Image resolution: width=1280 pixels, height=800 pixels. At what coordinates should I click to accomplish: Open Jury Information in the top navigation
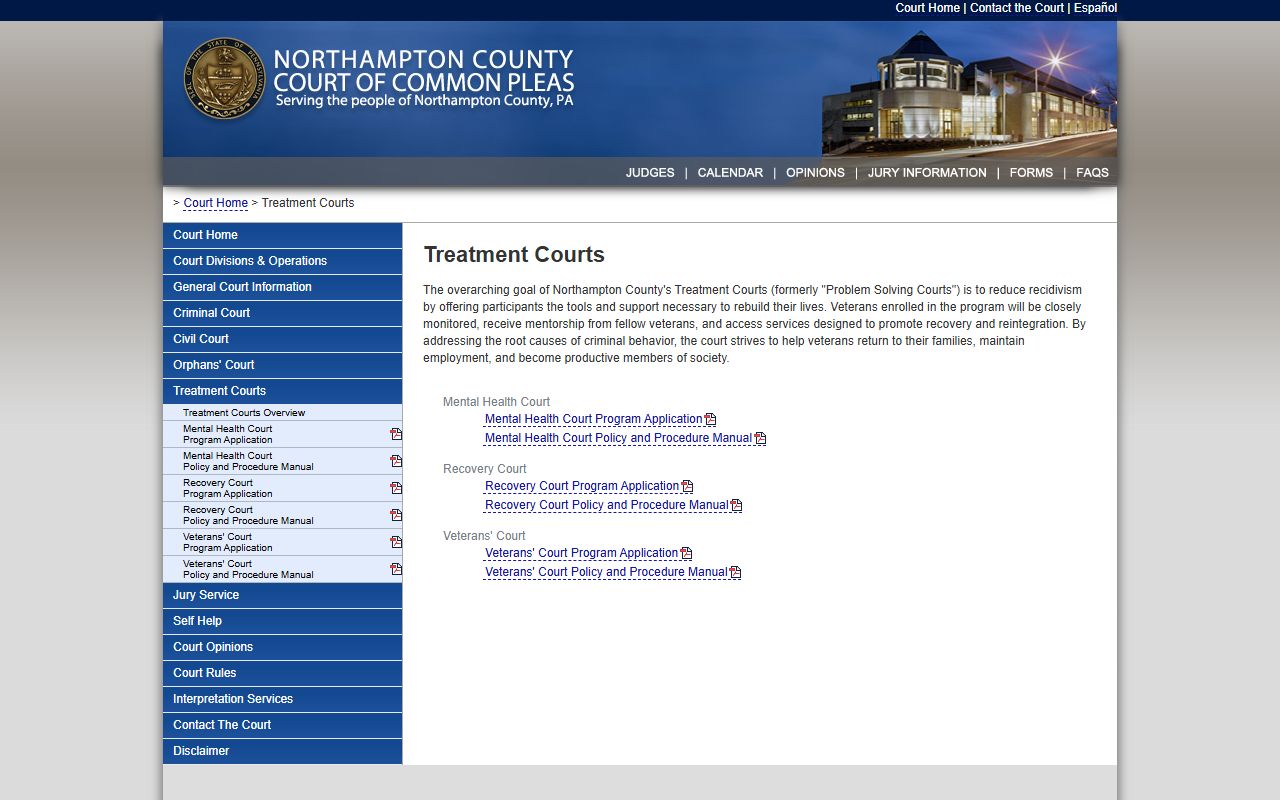pos(927,173)
